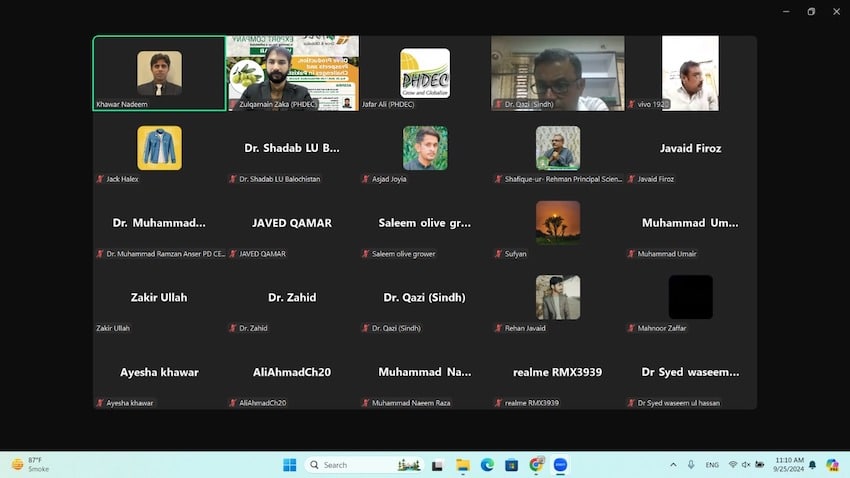Image resolution: width=850 pixels, height=478 pixels.
Task: Open File Explorer from the taskbar
Action: [x=463, y=465]
